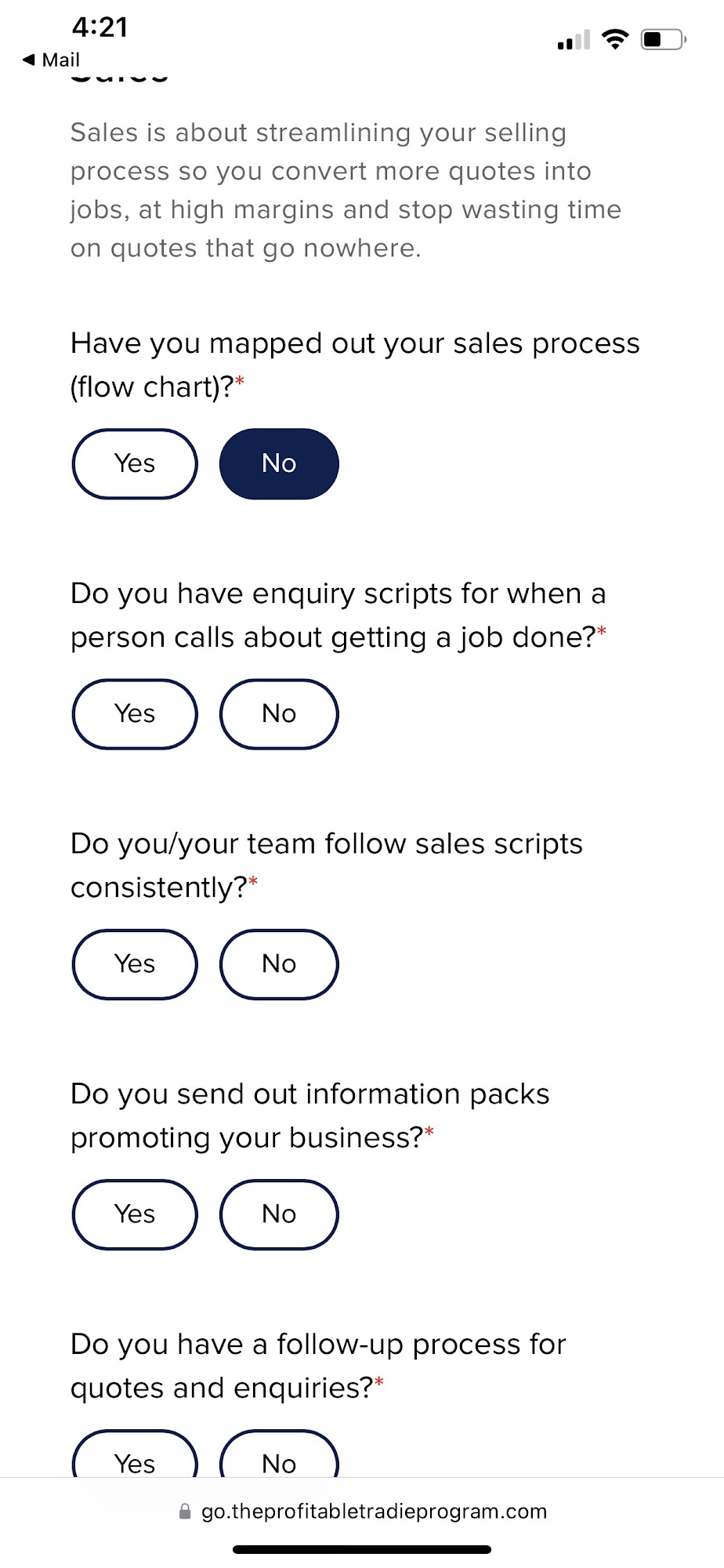Tap the go.theprofitabletradieprogram.com address bar
Screen dimensions: 724x1568
374,1511
